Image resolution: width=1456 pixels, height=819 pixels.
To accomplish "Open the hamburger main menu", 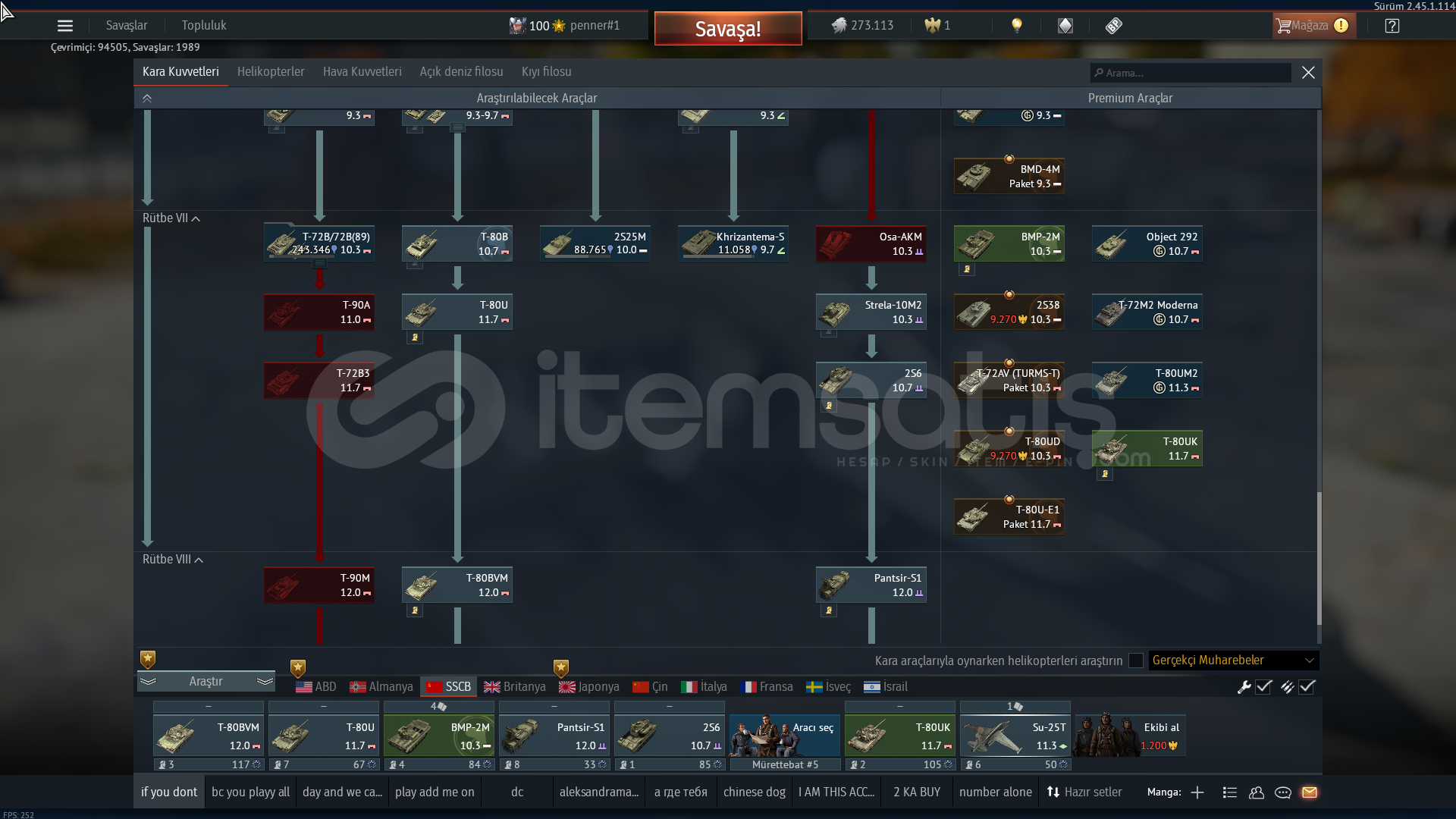I will 65,26.
